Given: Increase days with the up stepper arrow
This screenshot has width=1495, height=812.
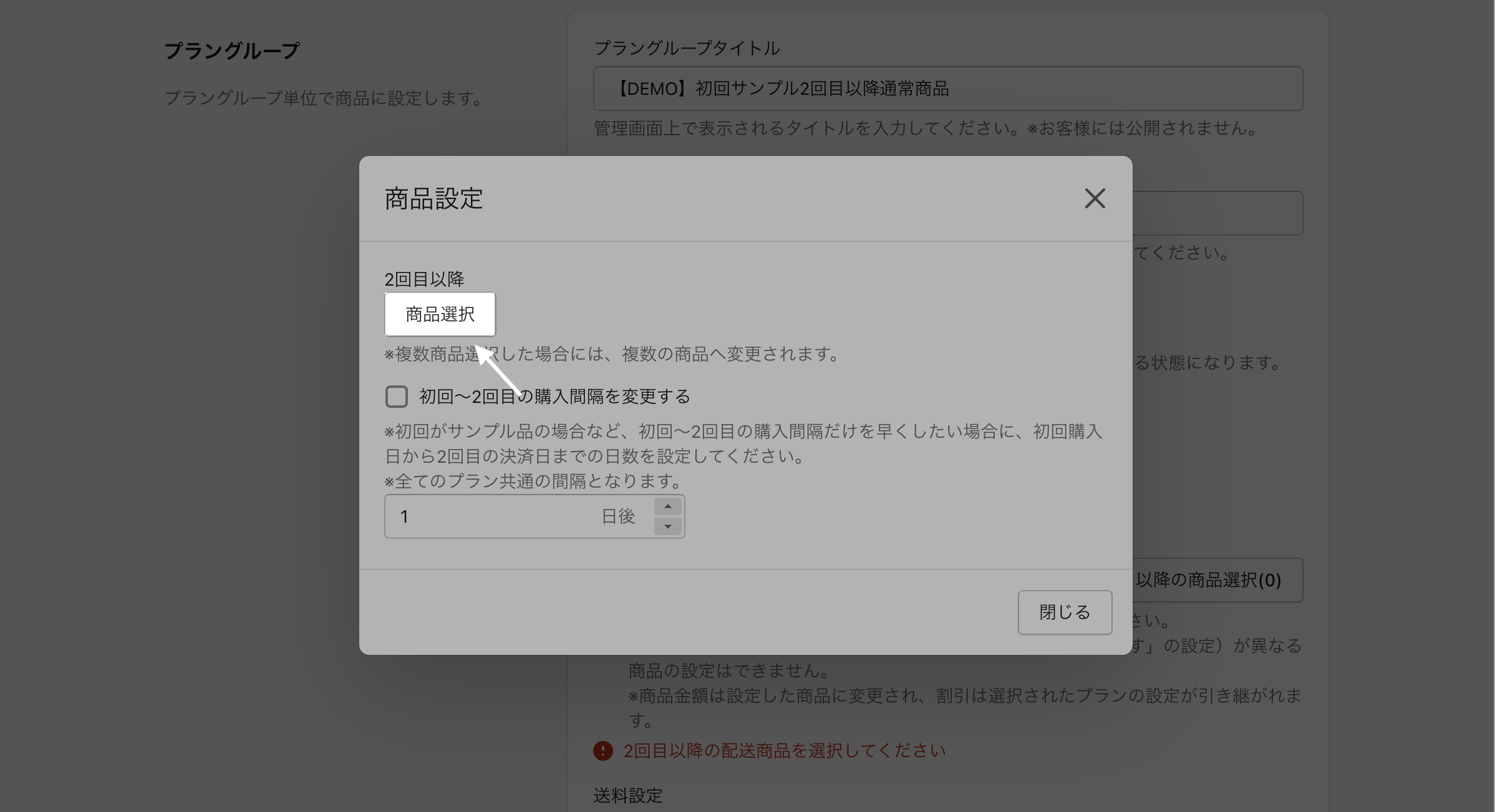Looking at the screenshot, I should (667, 506).
